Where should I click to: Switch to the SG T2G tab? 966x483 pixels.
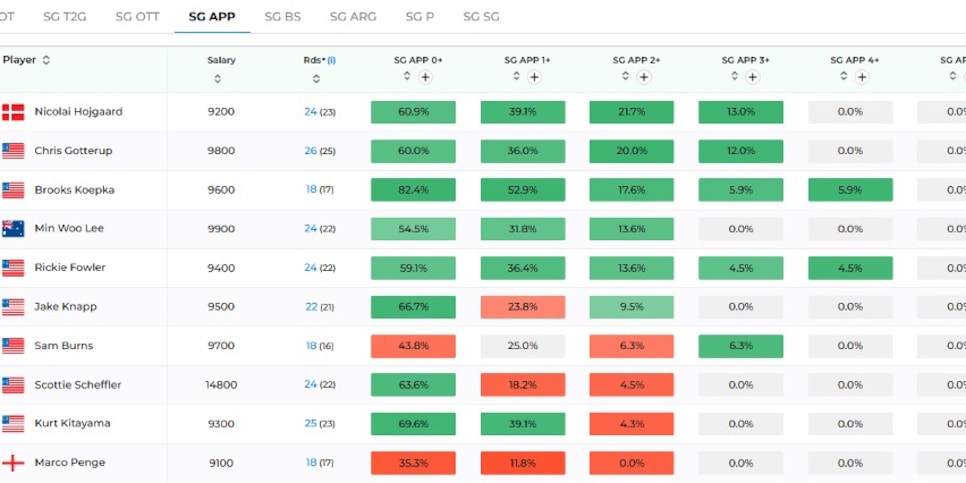tap(65, 17)
